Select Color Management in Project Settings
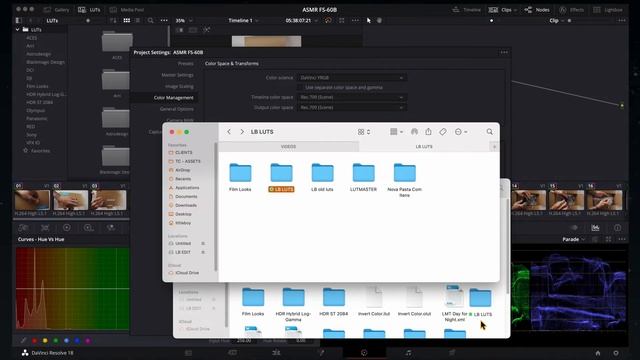Image resolution: width=640 pixels, height=360 pixels. tap(173, 98)
